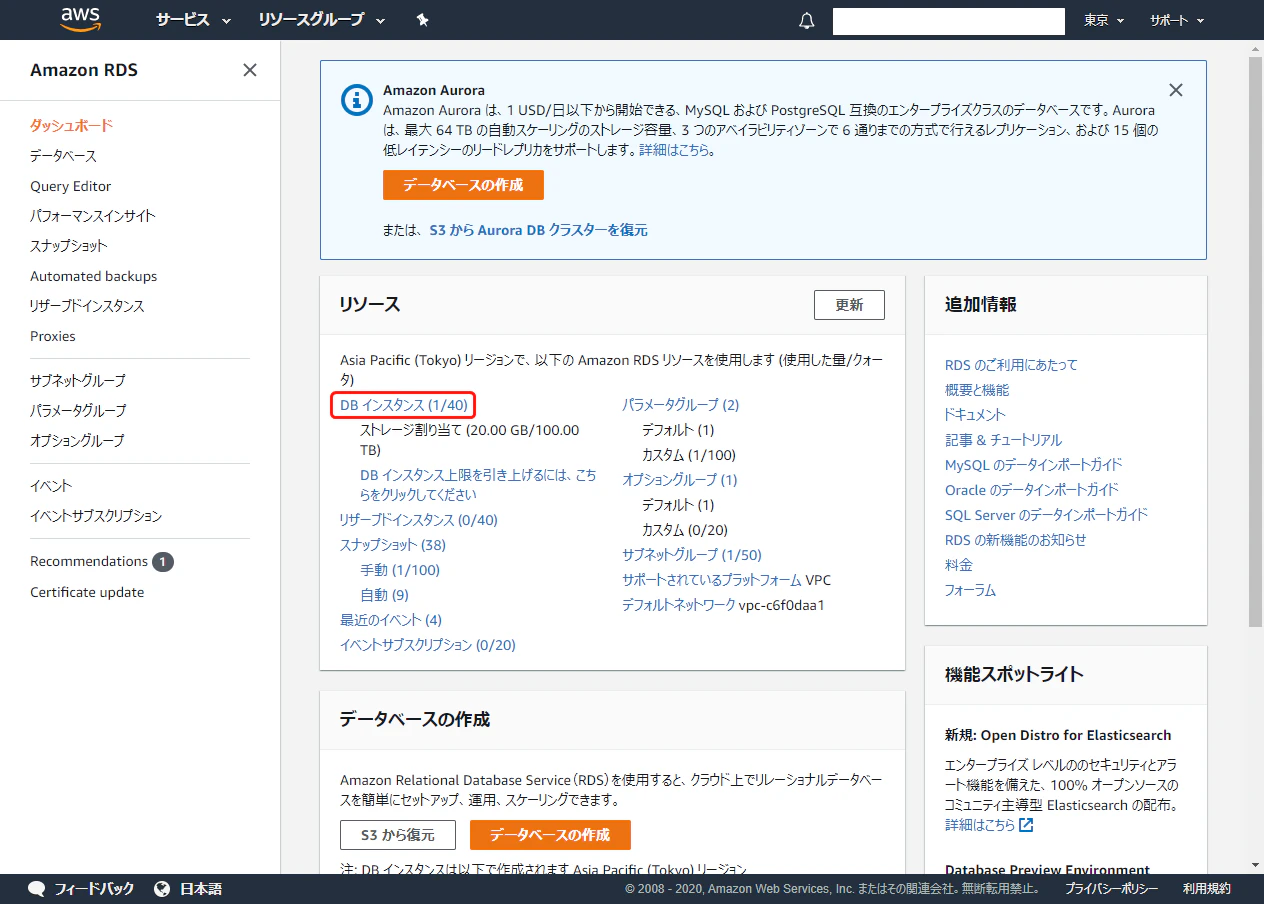The width and height of the screenshot is (1264, 904).
Task: Open Oracle のデータインポートガイド link
Action: coord(1032,490)
